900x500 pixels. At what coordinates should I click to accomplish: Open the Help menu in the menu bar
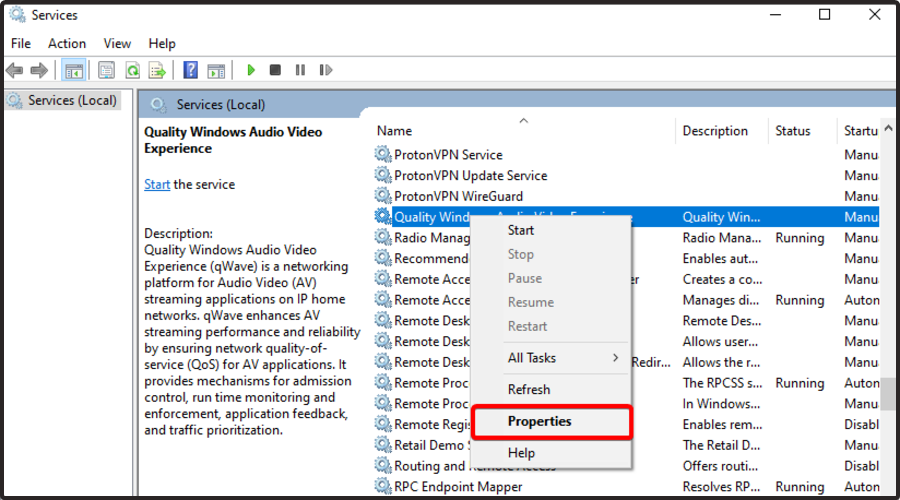[162, 44]
